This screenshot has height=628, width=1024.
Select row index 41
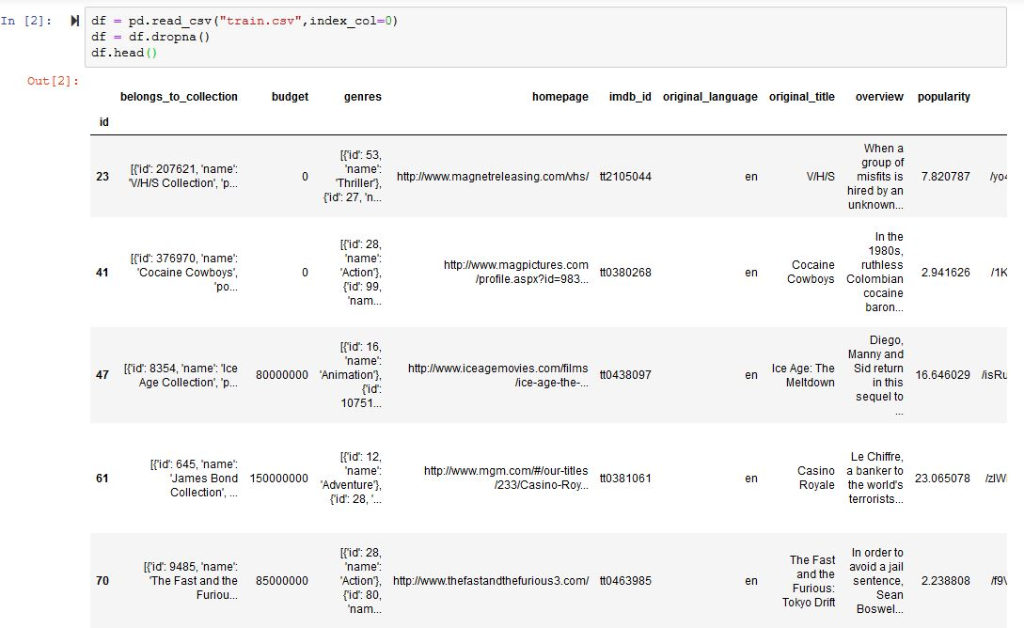click(x=103, y=272)
